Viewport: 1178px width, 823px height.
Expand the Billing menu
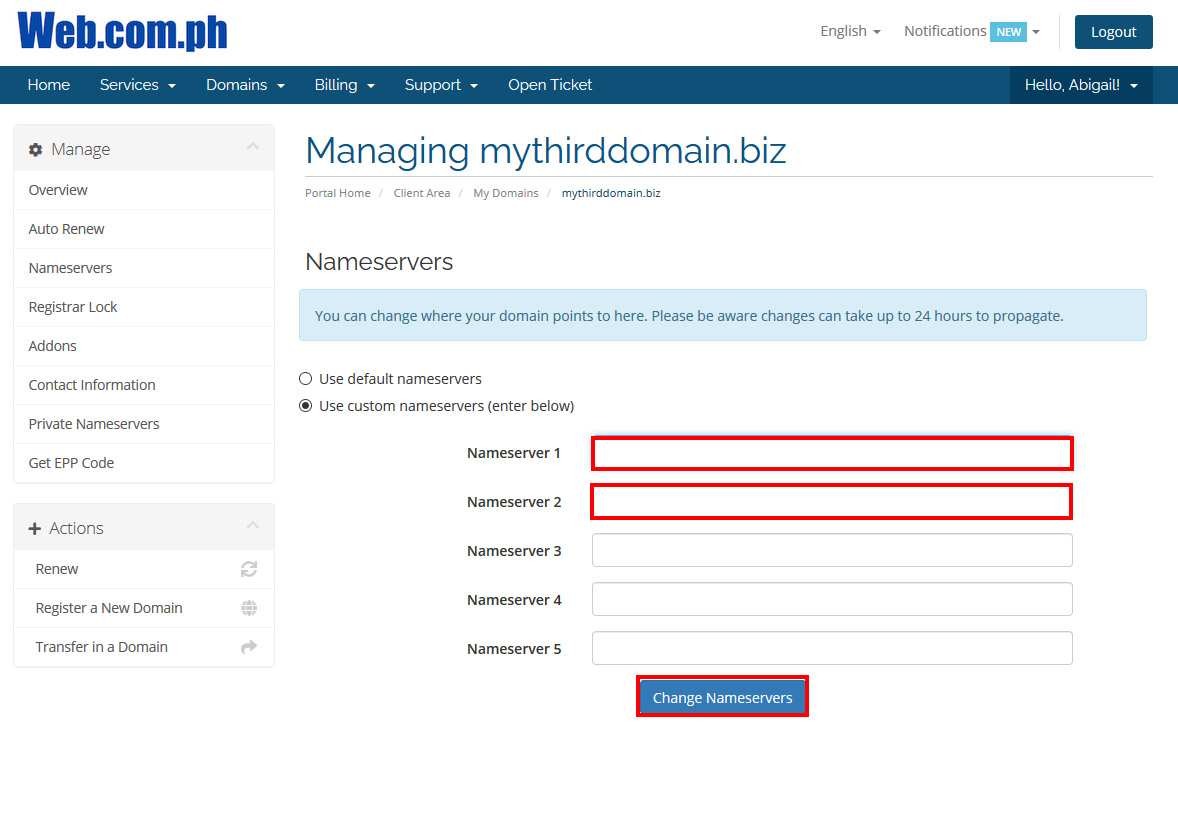tap(344, 85)
